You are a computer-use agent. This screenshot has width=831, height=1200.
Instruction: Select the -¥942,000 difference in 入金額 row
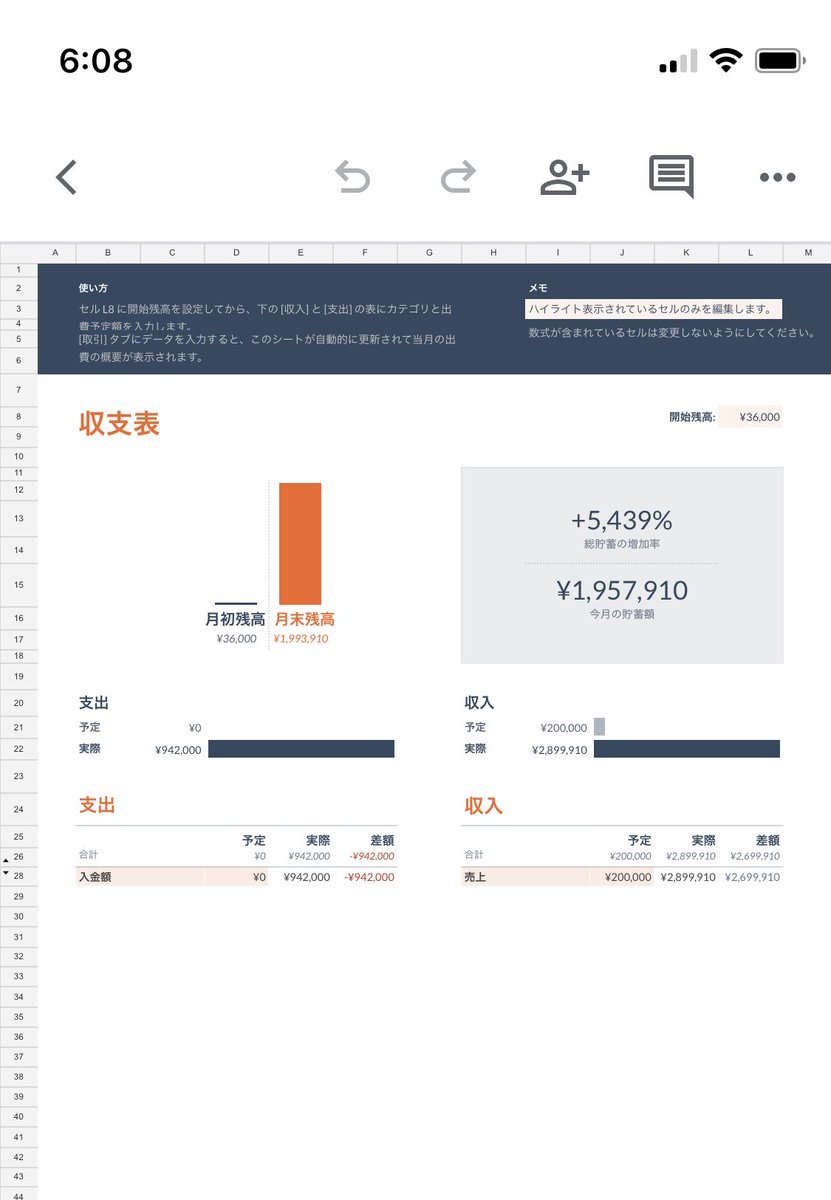click(x=369, y=877)
